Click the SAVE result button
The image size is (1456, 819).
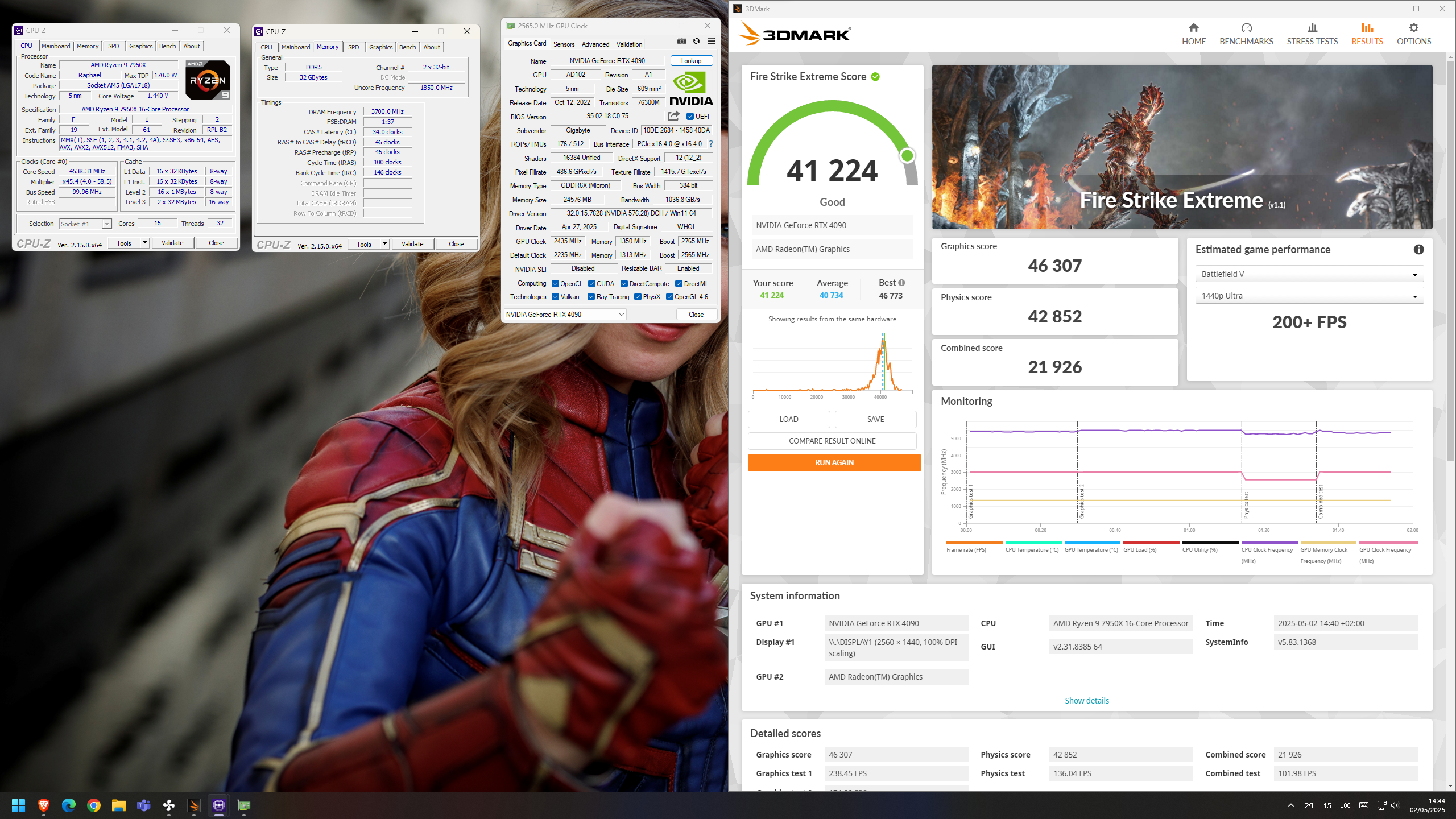(x=875, y=419)
